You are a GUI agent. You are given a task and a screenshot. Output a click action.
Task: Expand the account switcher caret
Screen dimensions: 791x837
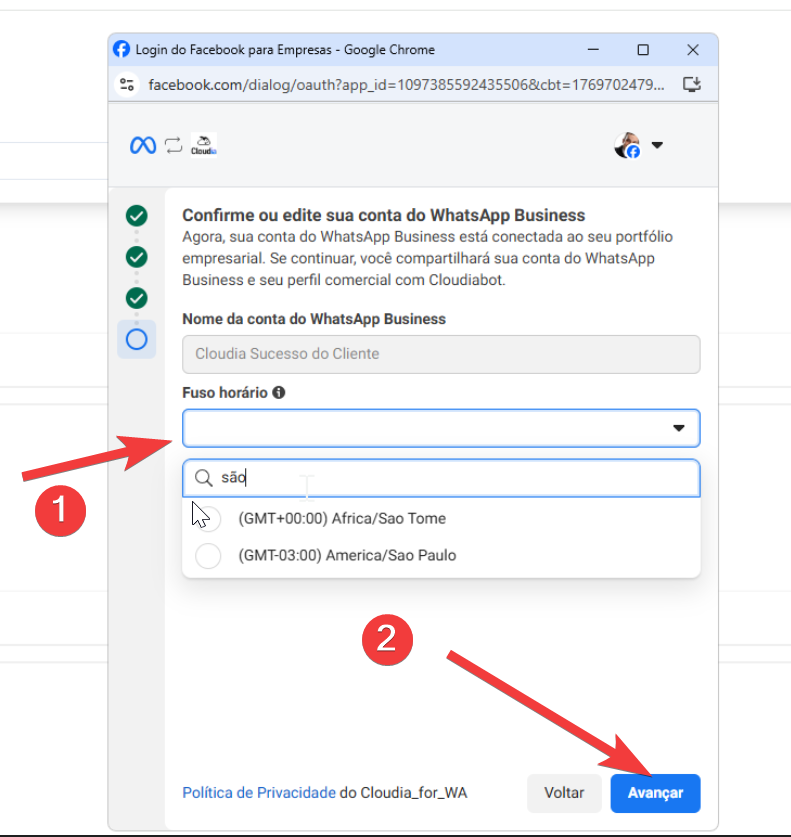click(x=657, y=145)
